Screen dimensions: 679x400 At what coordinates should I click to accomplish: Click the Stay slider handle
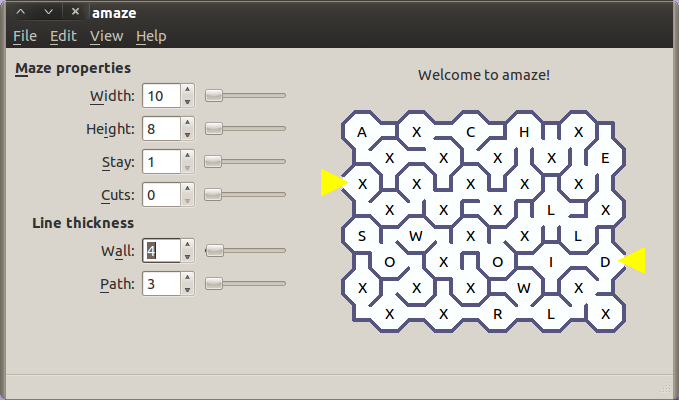(x=213, y=161)
